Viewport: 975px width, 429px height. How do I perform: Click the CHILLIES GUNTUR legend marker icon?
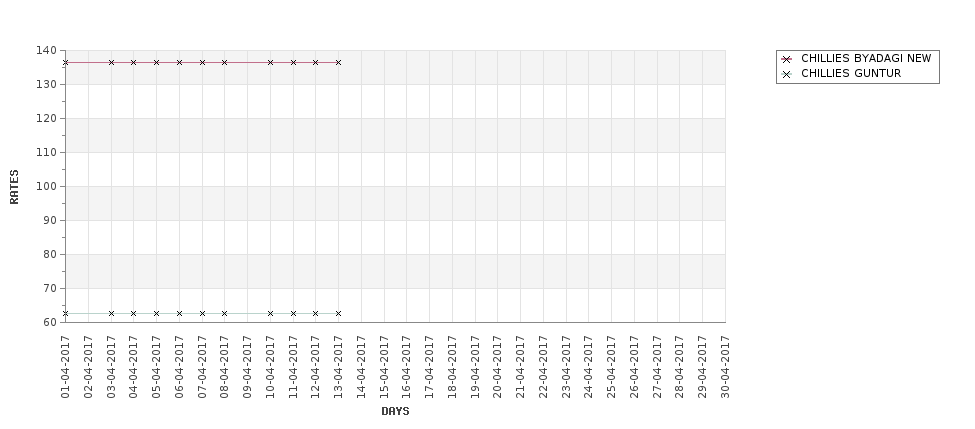tap(787, 74)
